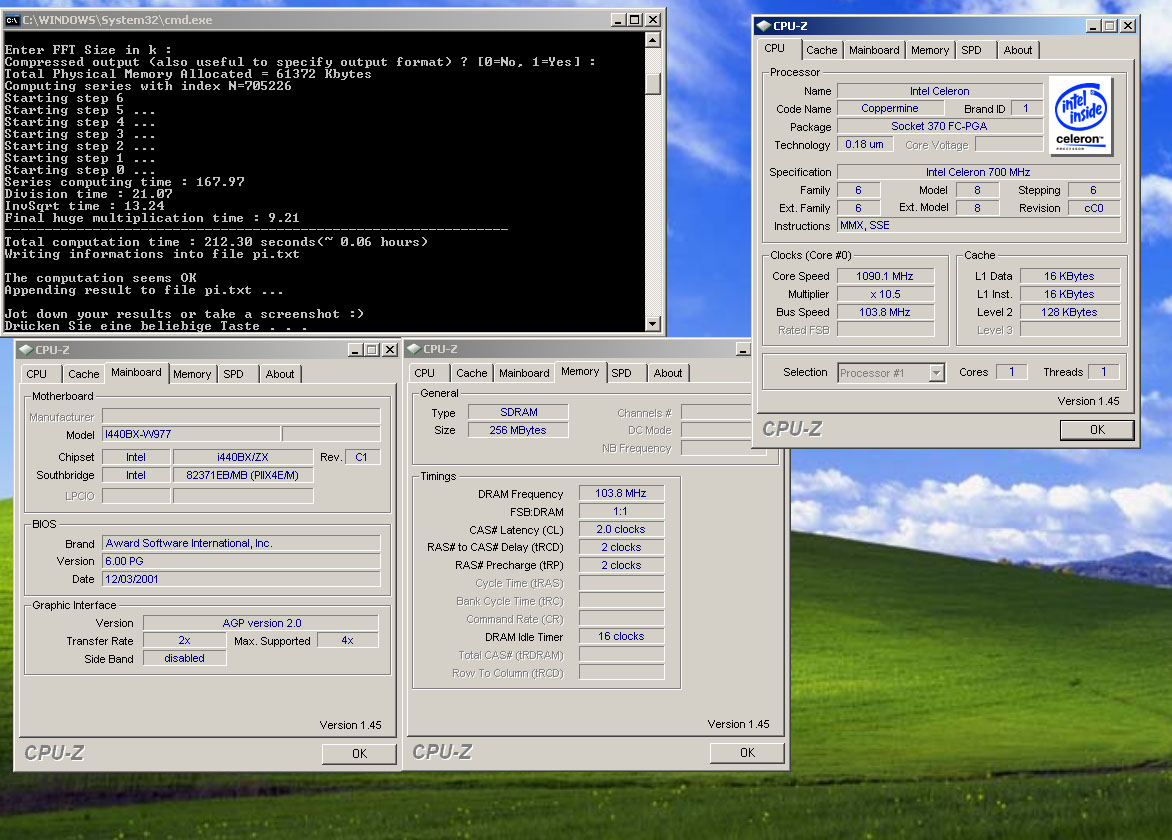
Task: Click the I440BX-W977 motherboard model field
Action: [191, 434]
